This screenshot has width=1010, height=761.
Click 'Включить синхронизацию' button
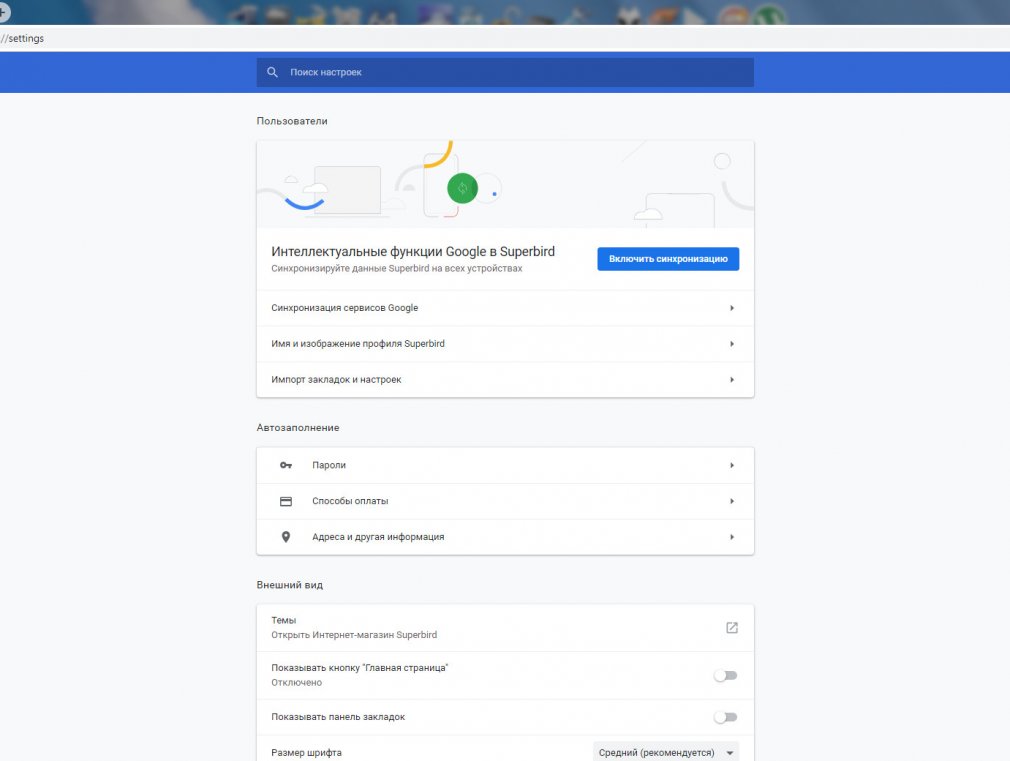pos(668,259)
